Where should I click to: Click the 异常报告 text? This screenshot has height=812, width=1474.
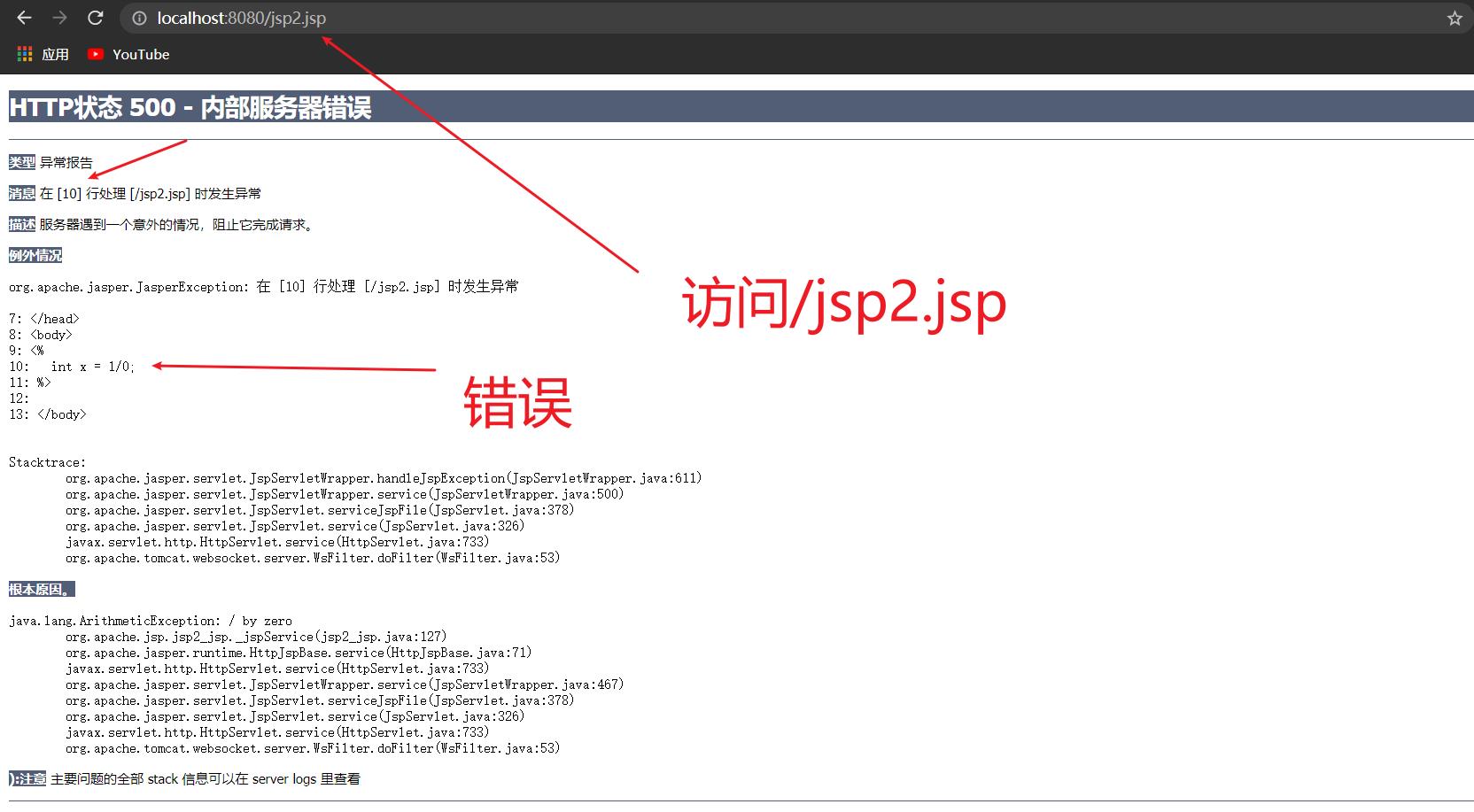point(66,162)
